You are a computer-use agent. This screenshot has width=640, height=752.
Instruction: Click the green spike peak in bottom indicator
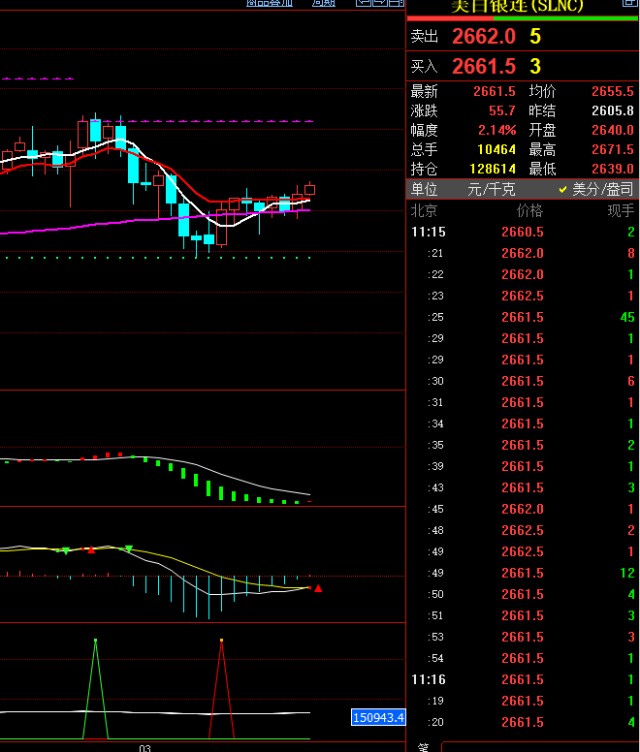(96, 641)
